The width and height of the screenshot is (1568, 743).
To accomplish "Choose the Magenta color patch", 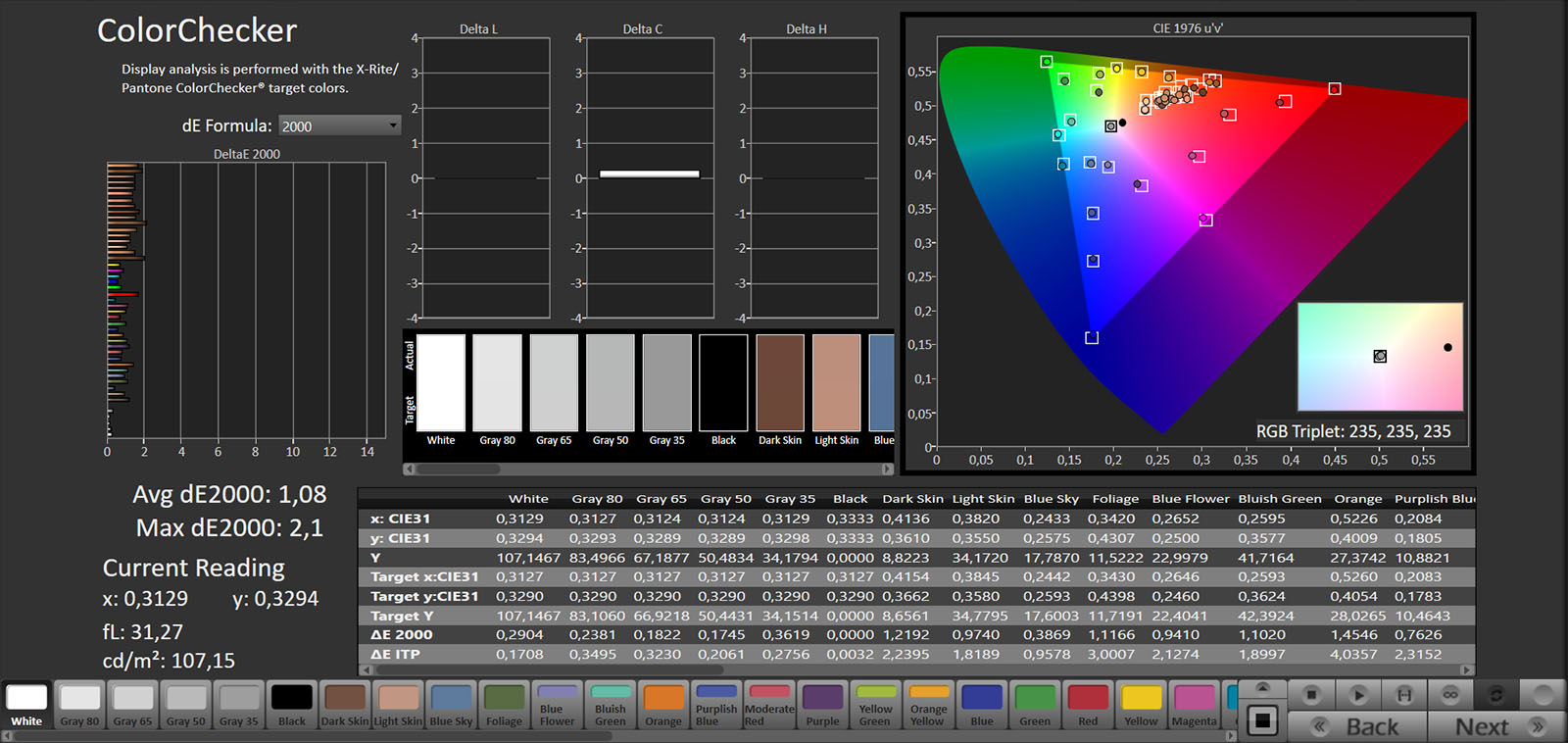I will pos(1194,706).
